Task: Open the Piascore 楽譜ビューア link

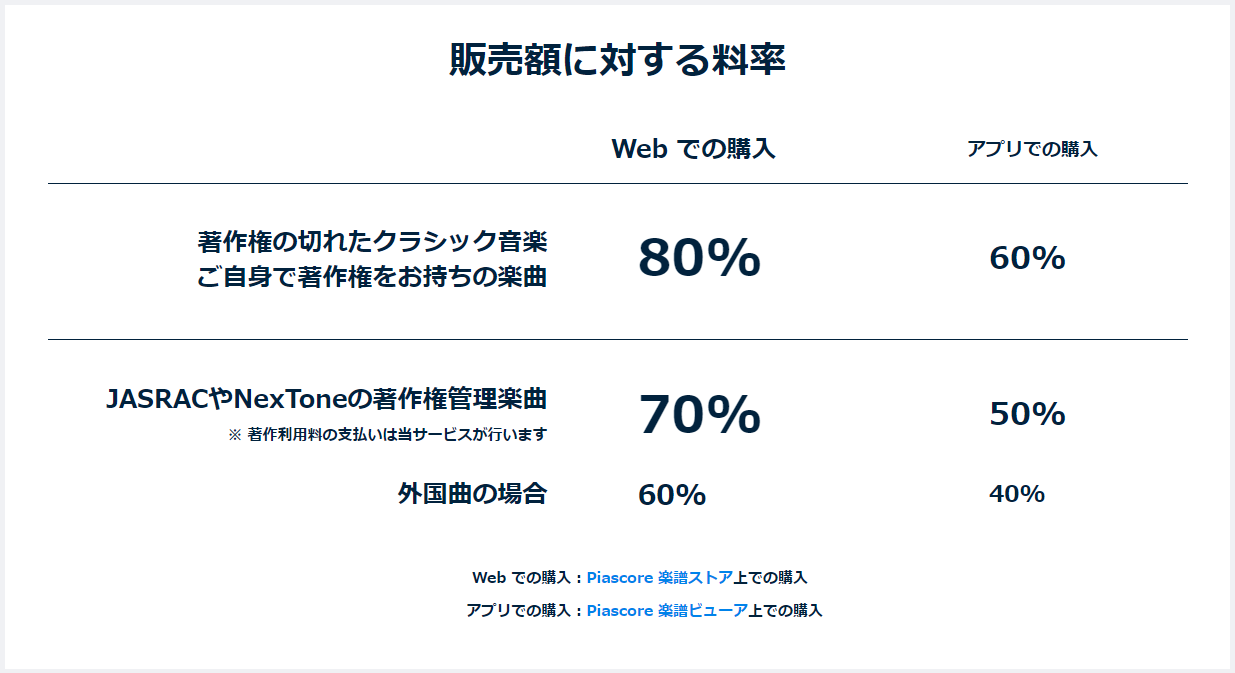Action: 667,610
